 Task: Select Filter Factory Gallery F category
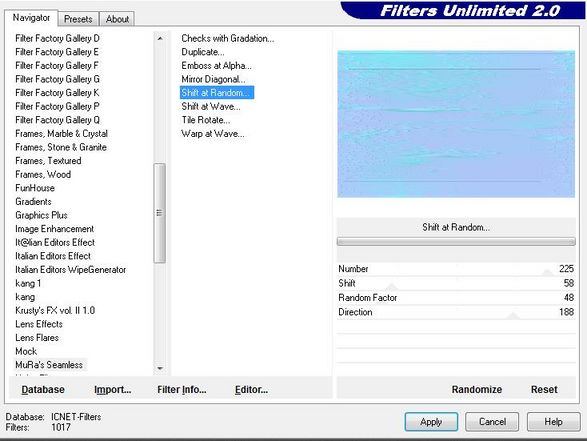57,66
